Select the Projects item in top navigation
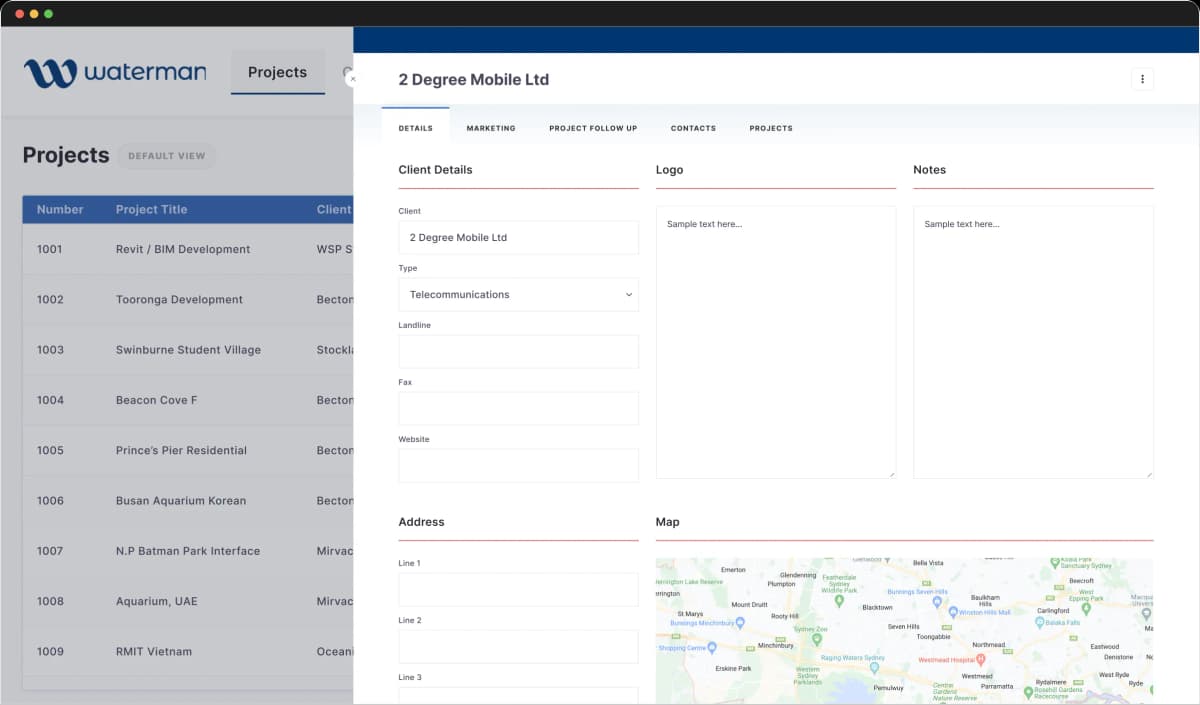1200x705 pixels. pos(278,72)
